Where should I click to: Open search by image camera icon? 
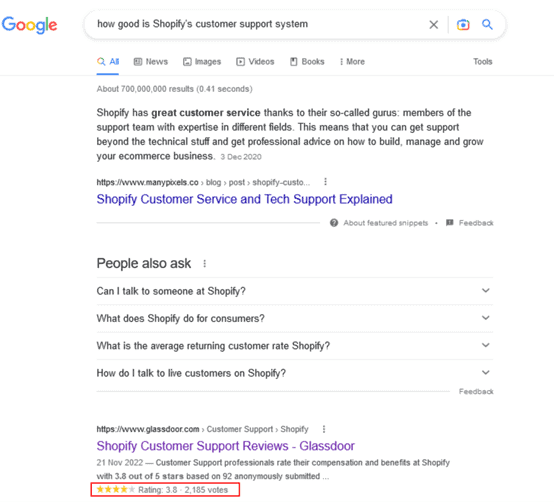click(x=463, y=25)
